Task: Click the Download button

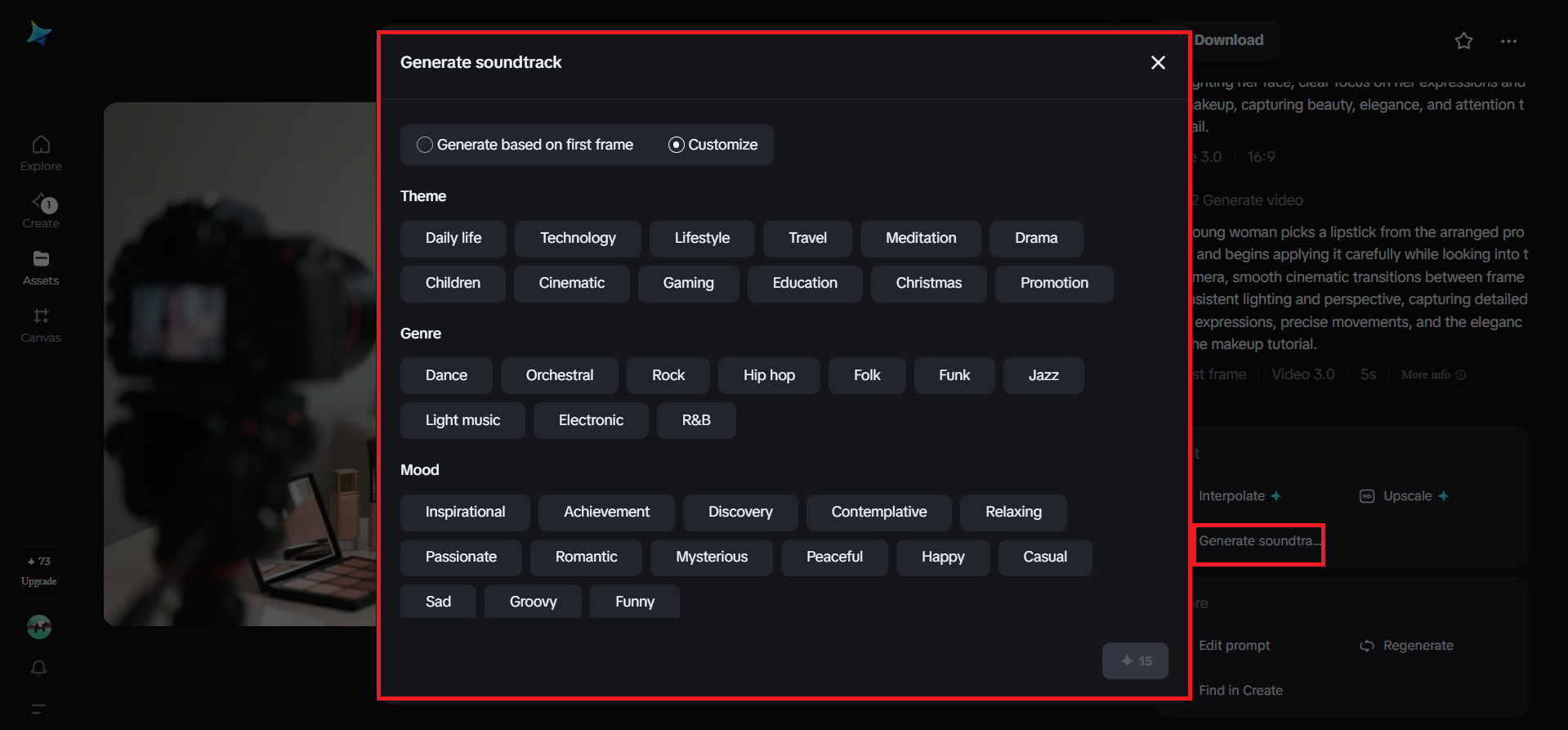Action: 1227,39
